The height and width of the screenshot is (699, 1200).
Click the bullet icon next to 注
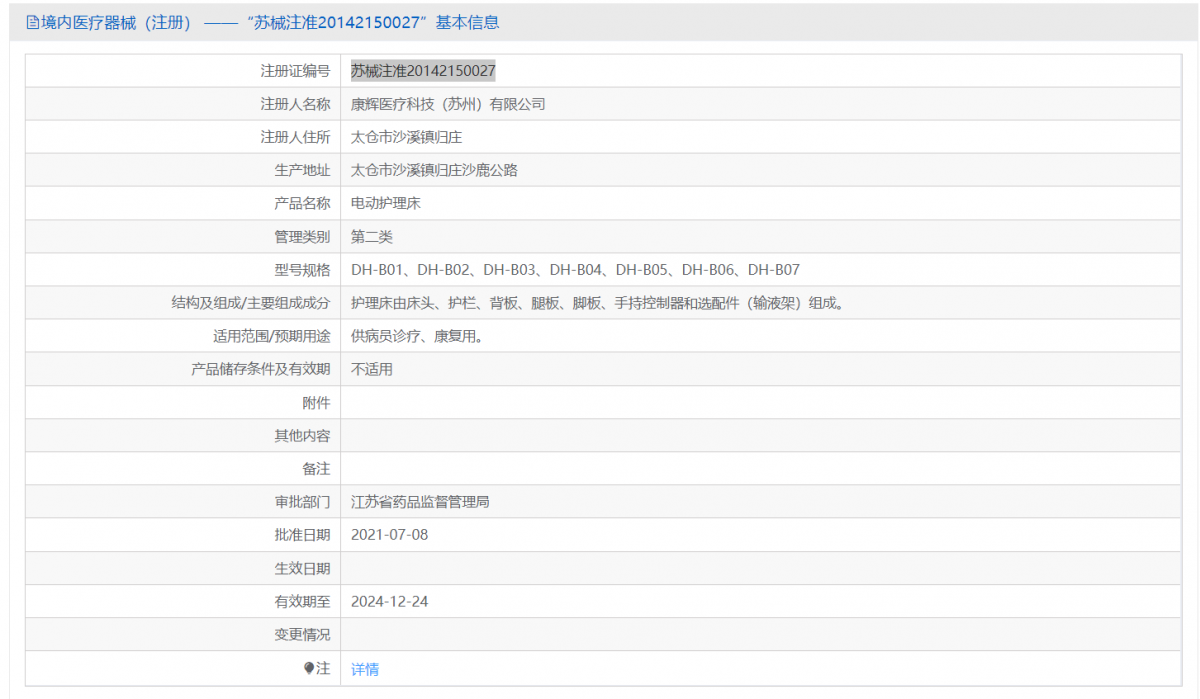309,668
